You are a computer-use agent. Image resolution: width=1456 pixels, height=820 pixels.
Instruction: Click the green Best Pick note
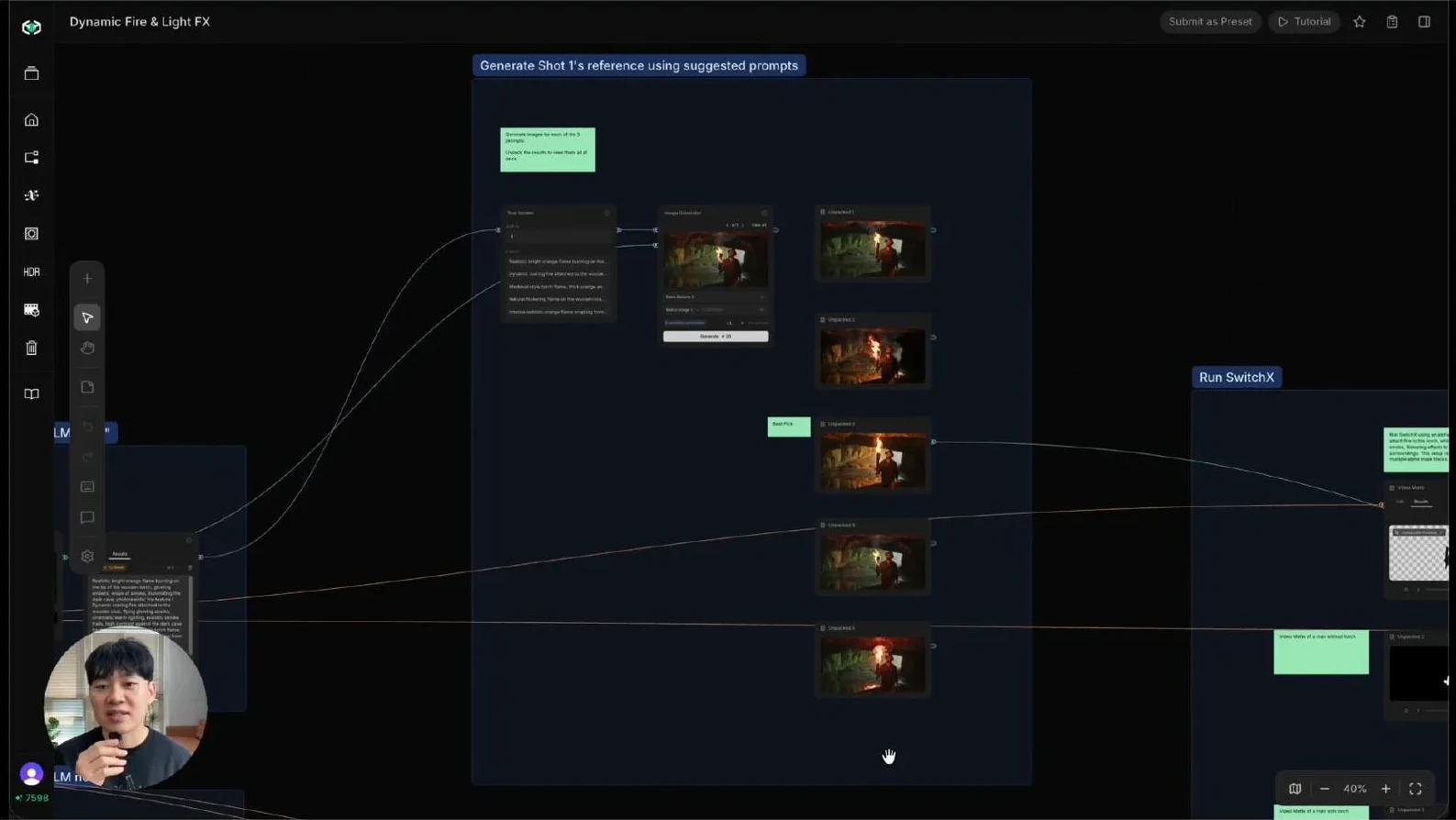tap(789, 427)
